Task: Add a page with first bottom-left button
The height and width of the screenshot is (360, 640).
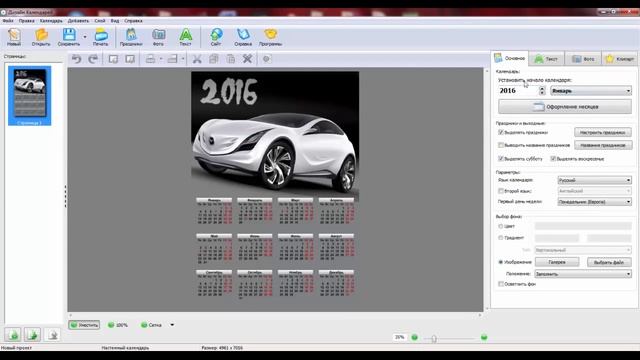Action: (x=13, y=335)
